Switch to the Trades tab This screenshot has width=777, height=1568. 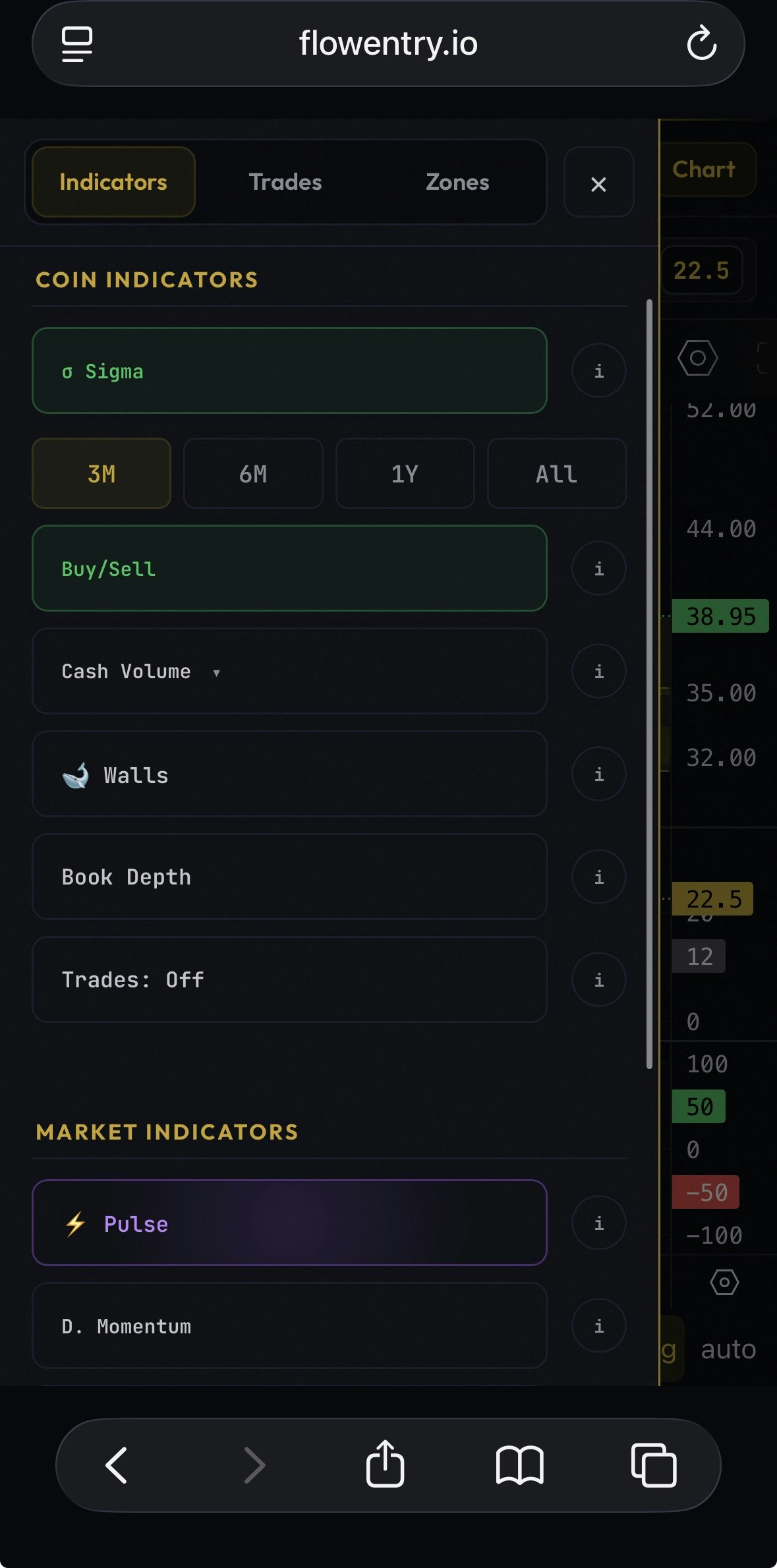tap(285, 182)
